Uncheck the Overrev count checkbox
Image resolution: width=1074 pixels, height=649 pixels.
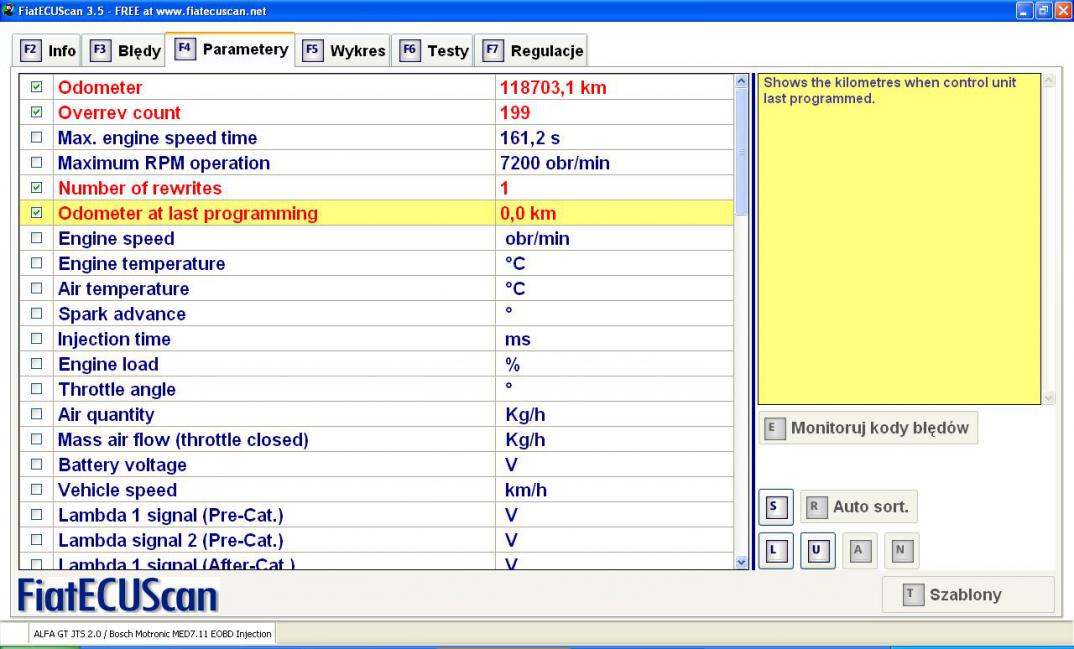coord(37,113)
